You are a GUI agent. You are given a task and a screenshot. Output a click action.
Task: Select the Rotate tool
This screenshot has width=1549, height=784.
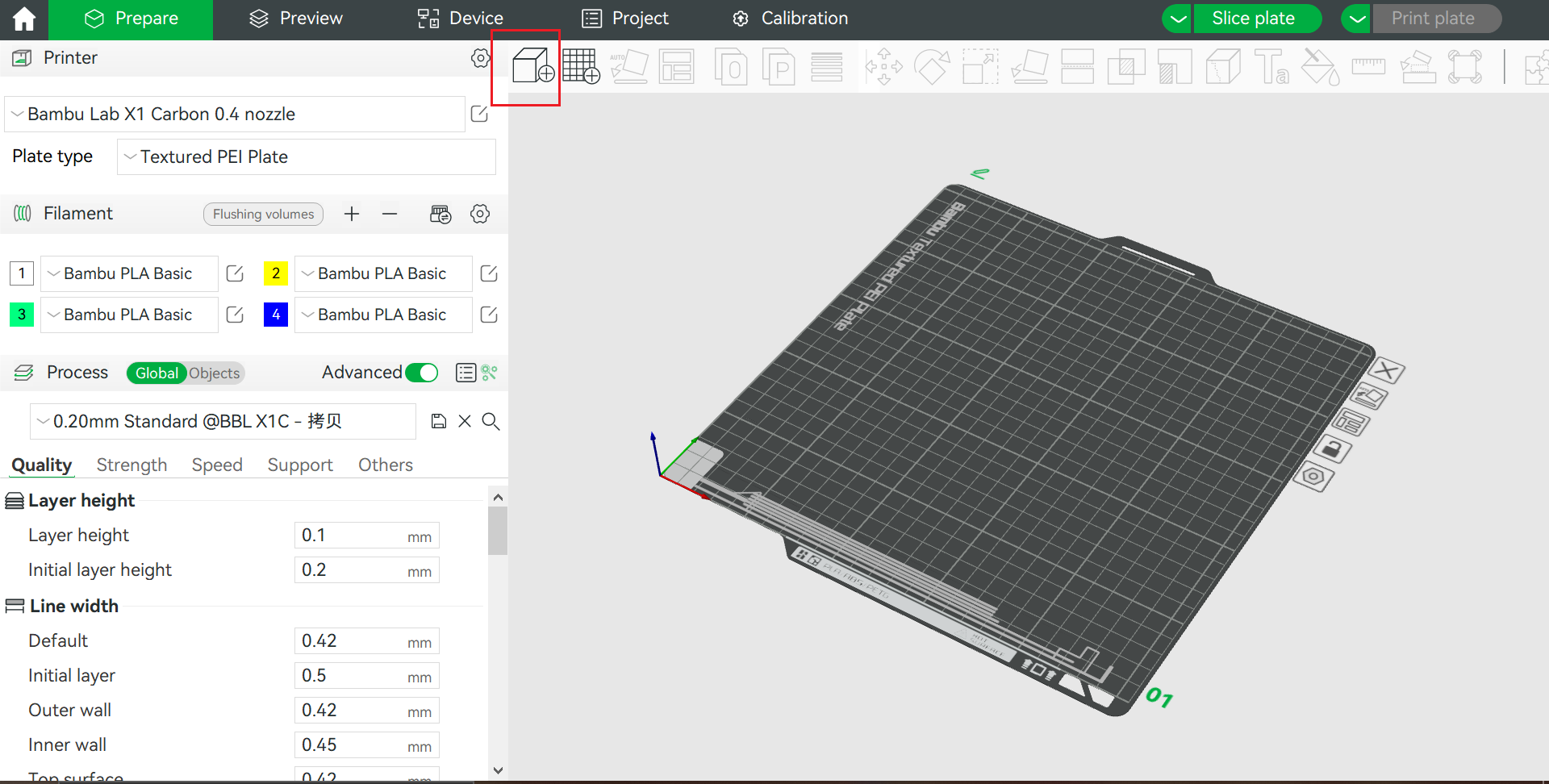coord(932,66)
